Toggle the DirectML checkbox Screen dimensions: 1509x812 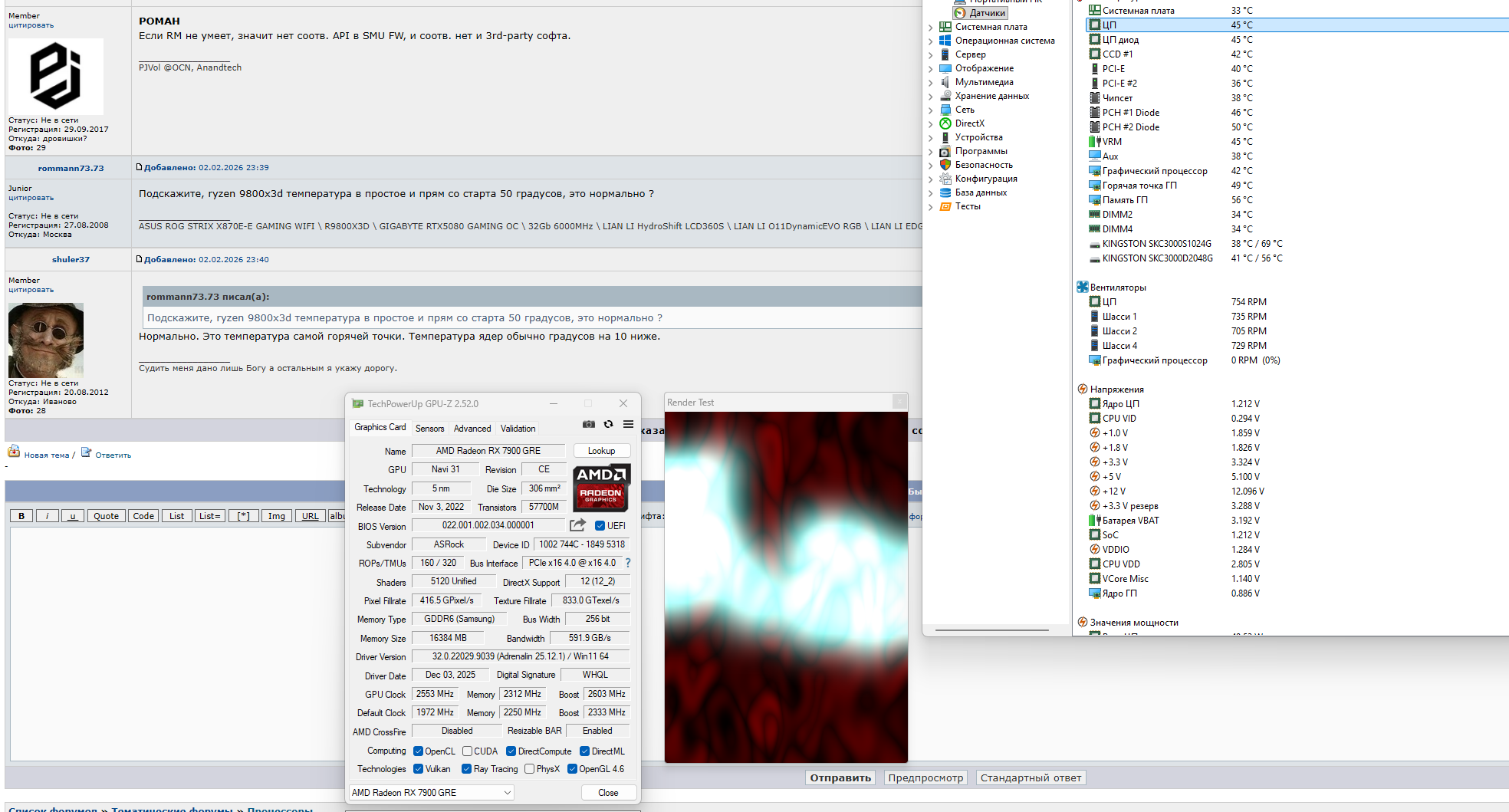point(584,751)
